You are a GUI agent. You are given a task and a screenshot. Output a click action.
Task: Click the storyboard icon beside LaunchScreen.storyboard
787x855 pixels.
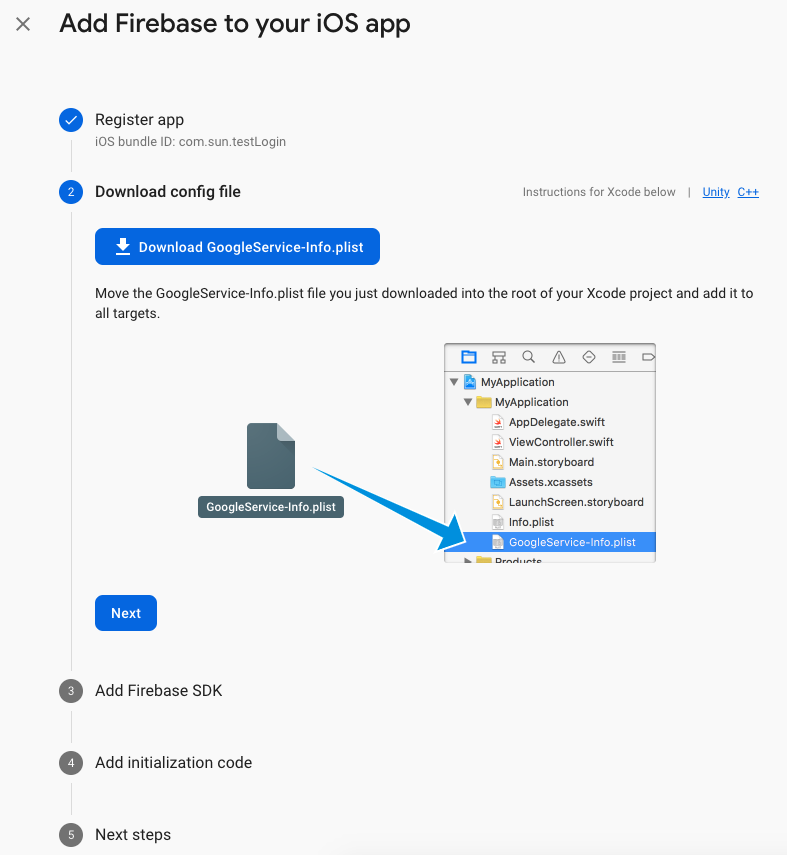coord(497,502)
